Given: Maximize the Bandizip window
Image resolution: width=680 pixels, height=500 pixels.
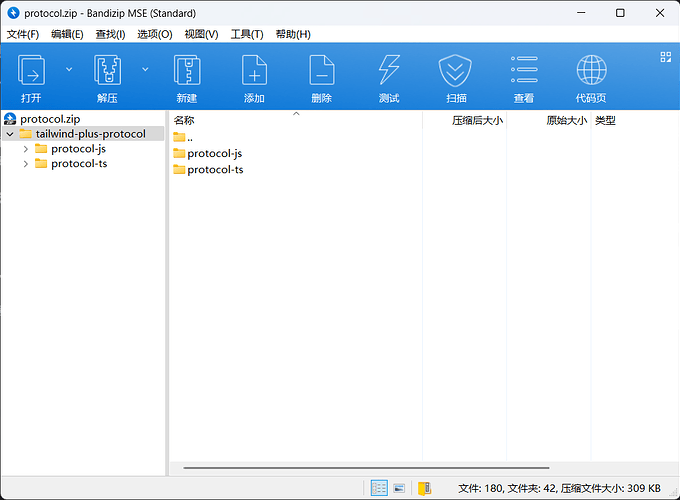Looking at the screenshot, I should coord(620,13).
